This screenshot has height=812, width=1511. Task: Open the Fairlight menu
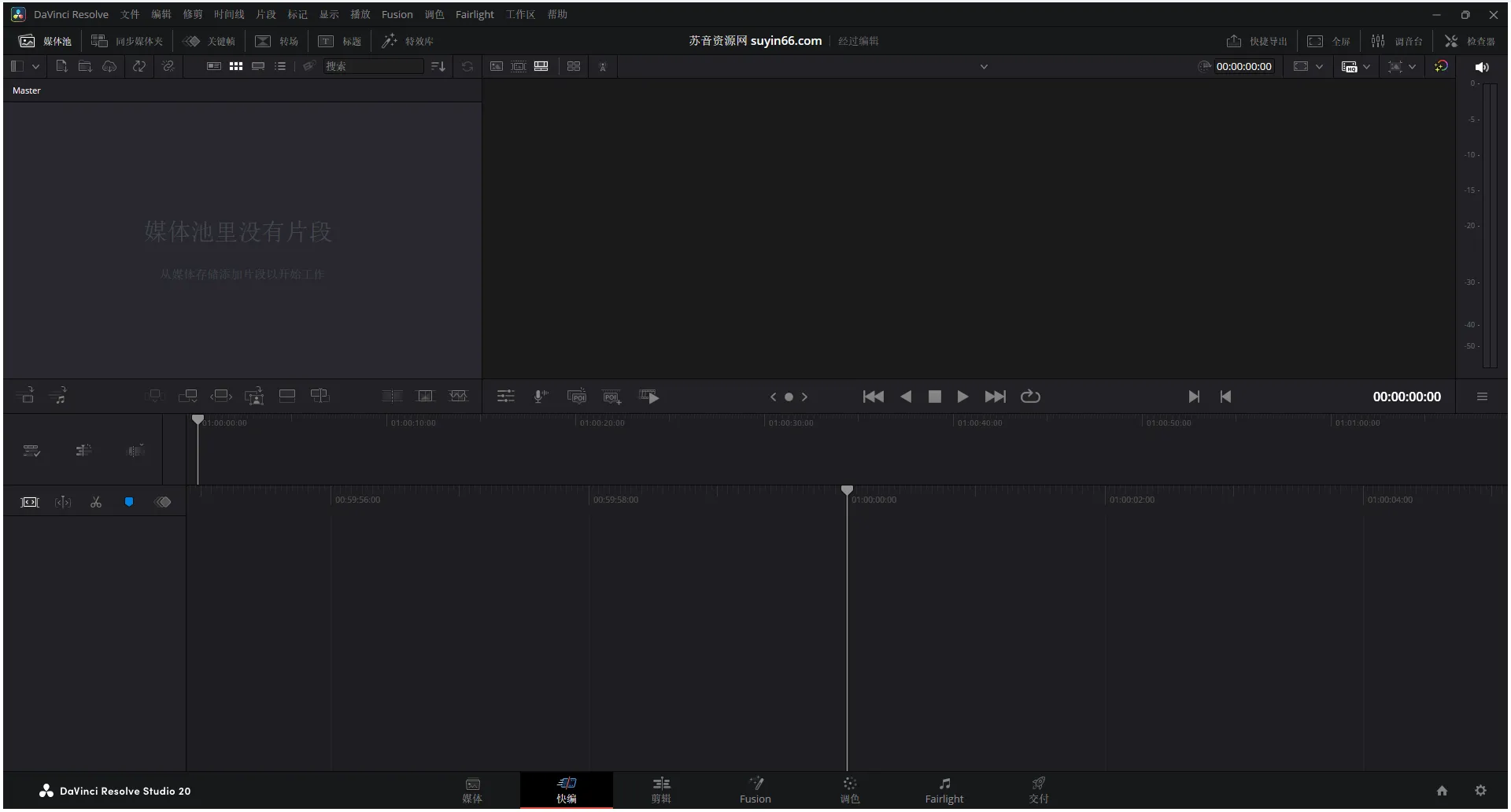(475, 14)
